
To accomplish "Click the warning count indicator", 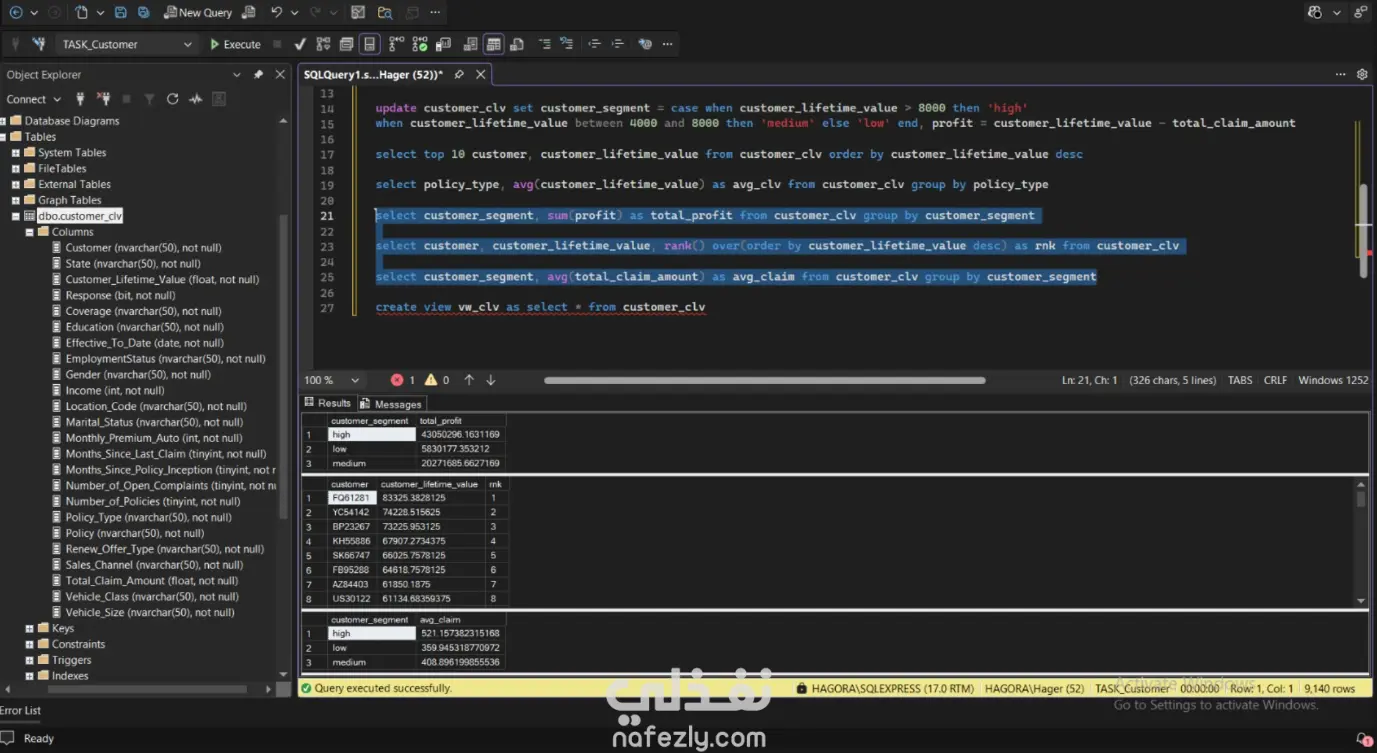I will point(437,380).
